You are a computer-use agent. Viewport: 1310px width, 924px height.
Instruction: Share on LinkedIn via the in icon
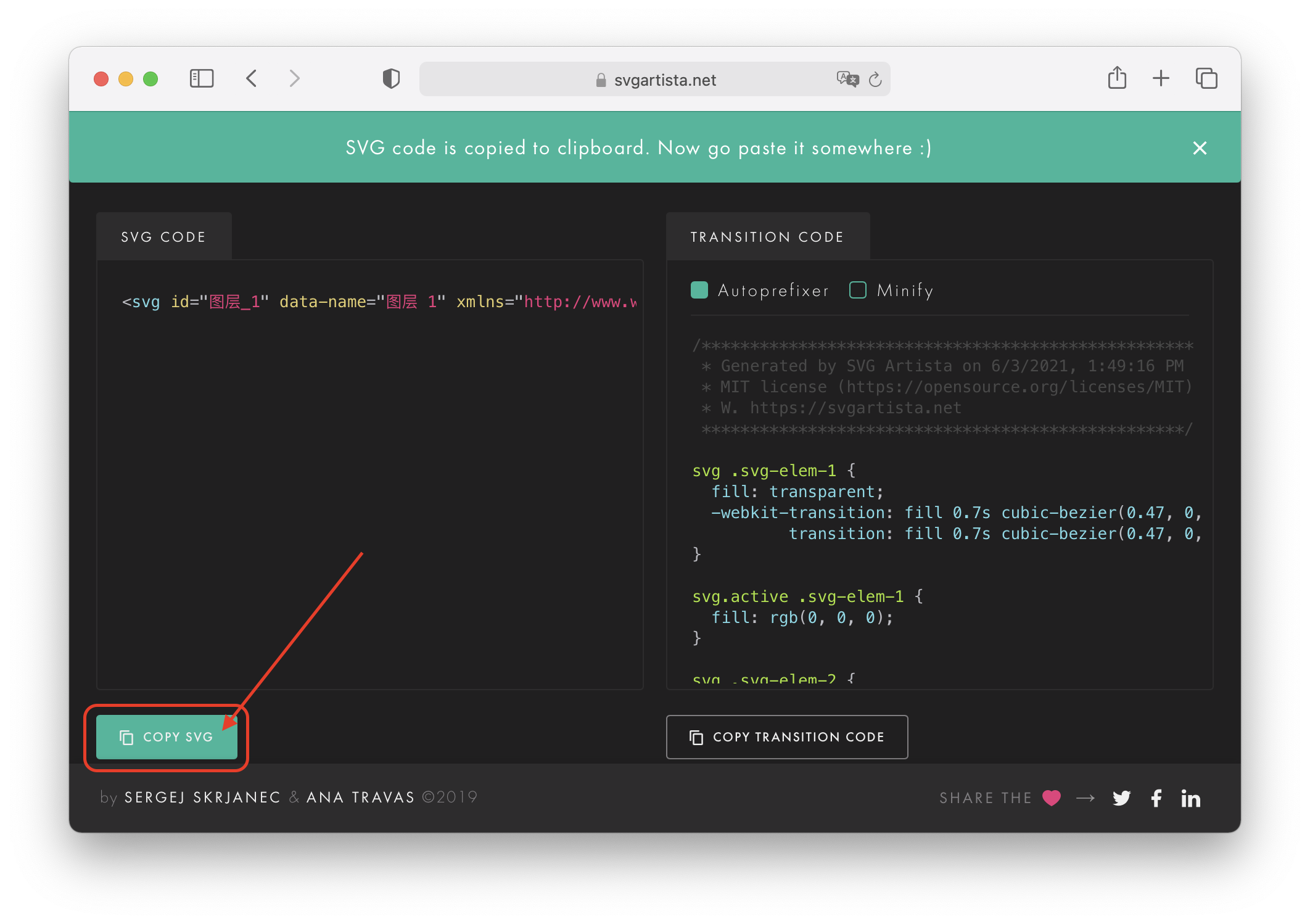point(1190,799)
